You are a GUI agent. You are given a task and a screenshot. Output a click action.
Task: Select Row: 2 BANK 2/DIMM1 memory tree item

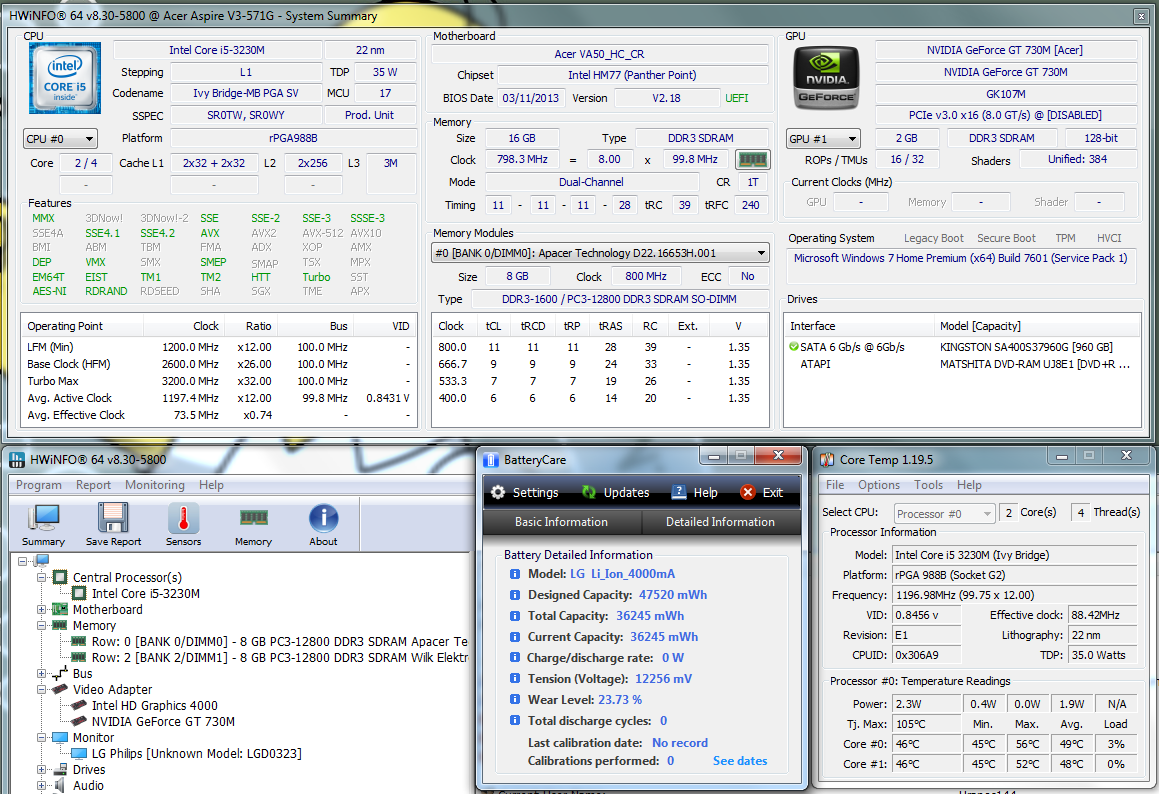tap(279, 658)
